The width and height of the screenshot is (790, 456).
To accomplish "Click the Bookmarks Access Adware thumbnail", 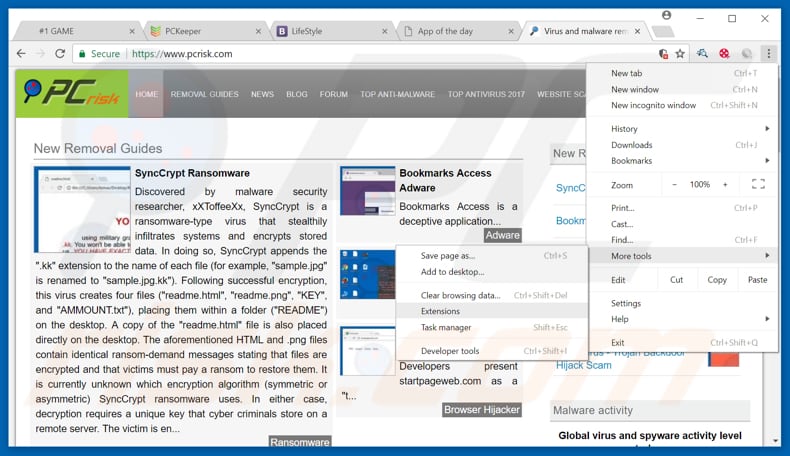I will [367, 191].
